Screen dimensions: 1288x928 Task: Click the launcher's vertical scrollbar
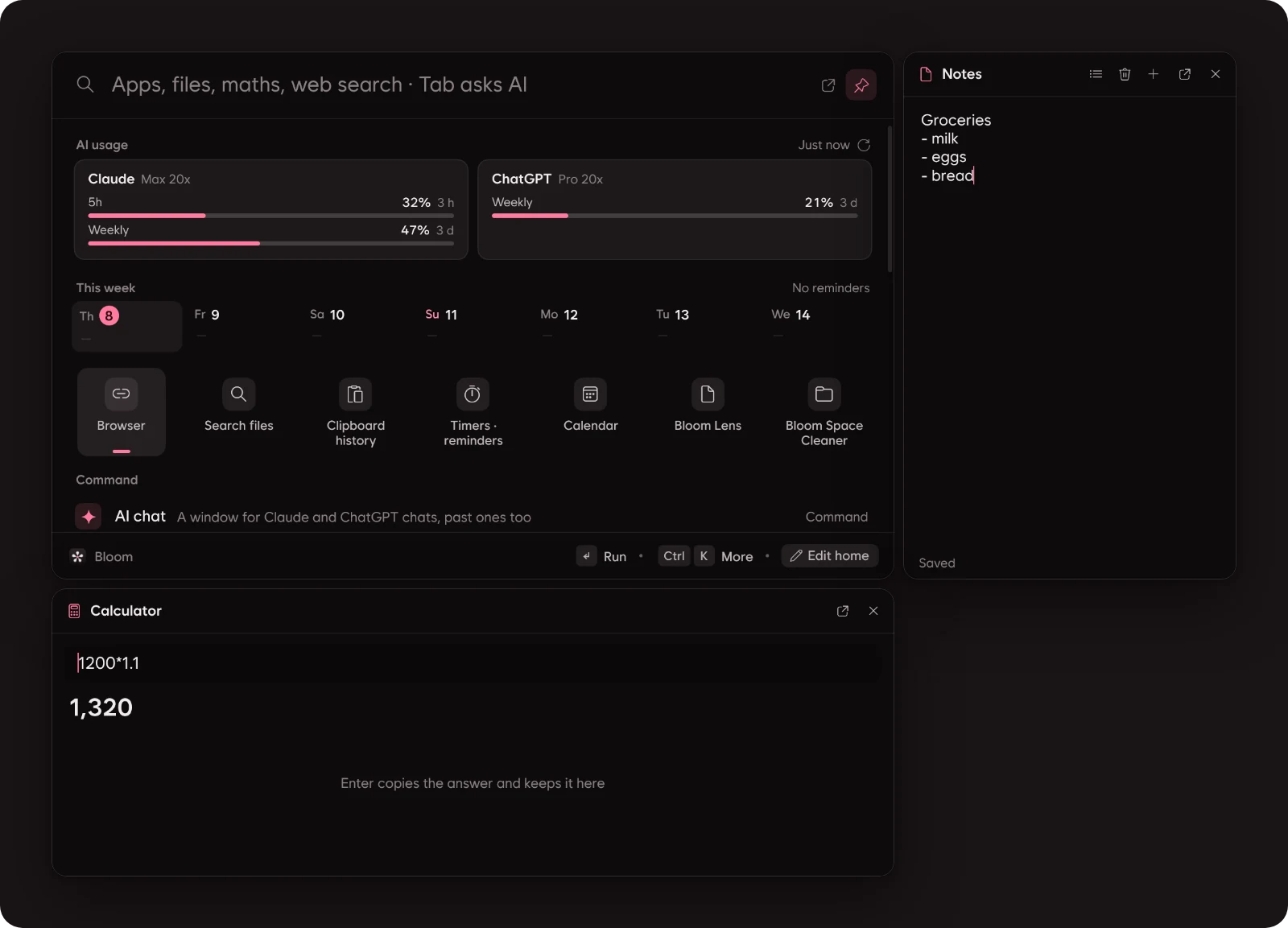(x=890, y=199)
